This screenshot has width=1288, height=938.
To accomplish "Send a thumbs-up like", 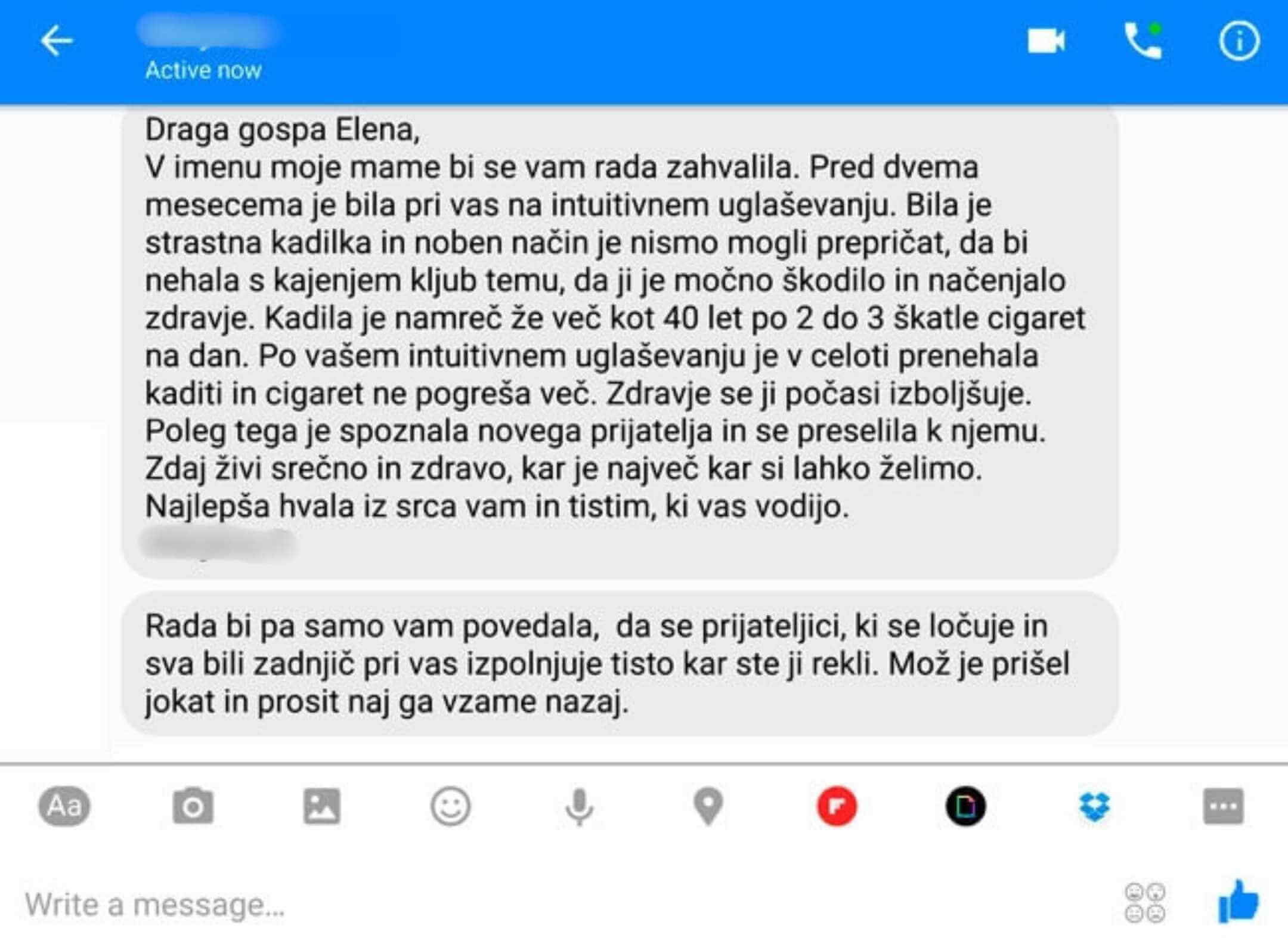I will click(x=1238, y=901).
